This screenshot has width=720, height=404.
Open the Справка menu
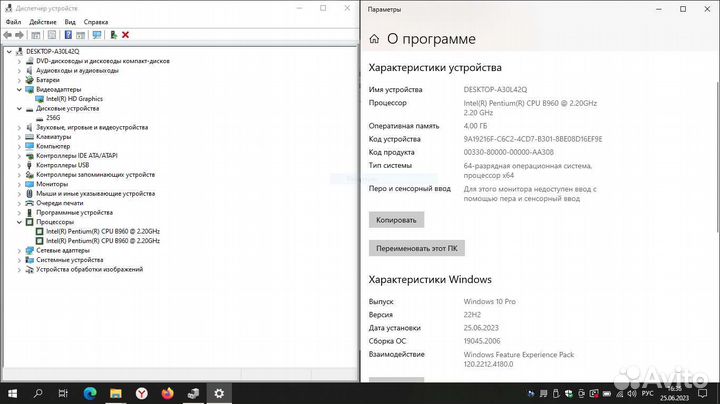point(96,22)
